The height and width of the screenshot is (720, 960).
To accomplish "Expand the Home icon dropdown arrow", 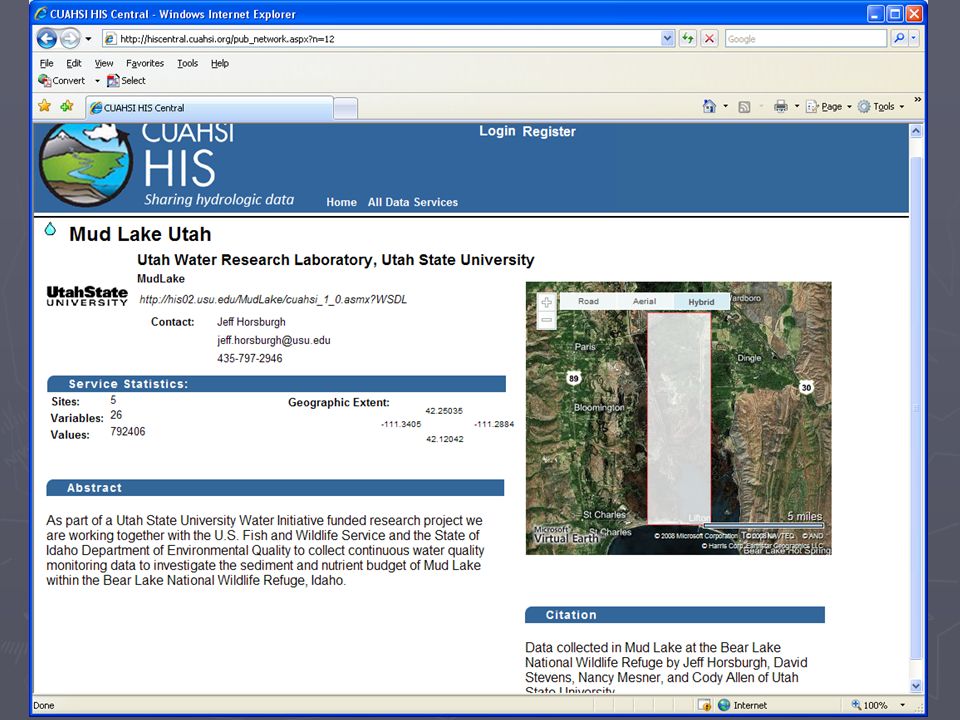I will [x=726, y=107].
